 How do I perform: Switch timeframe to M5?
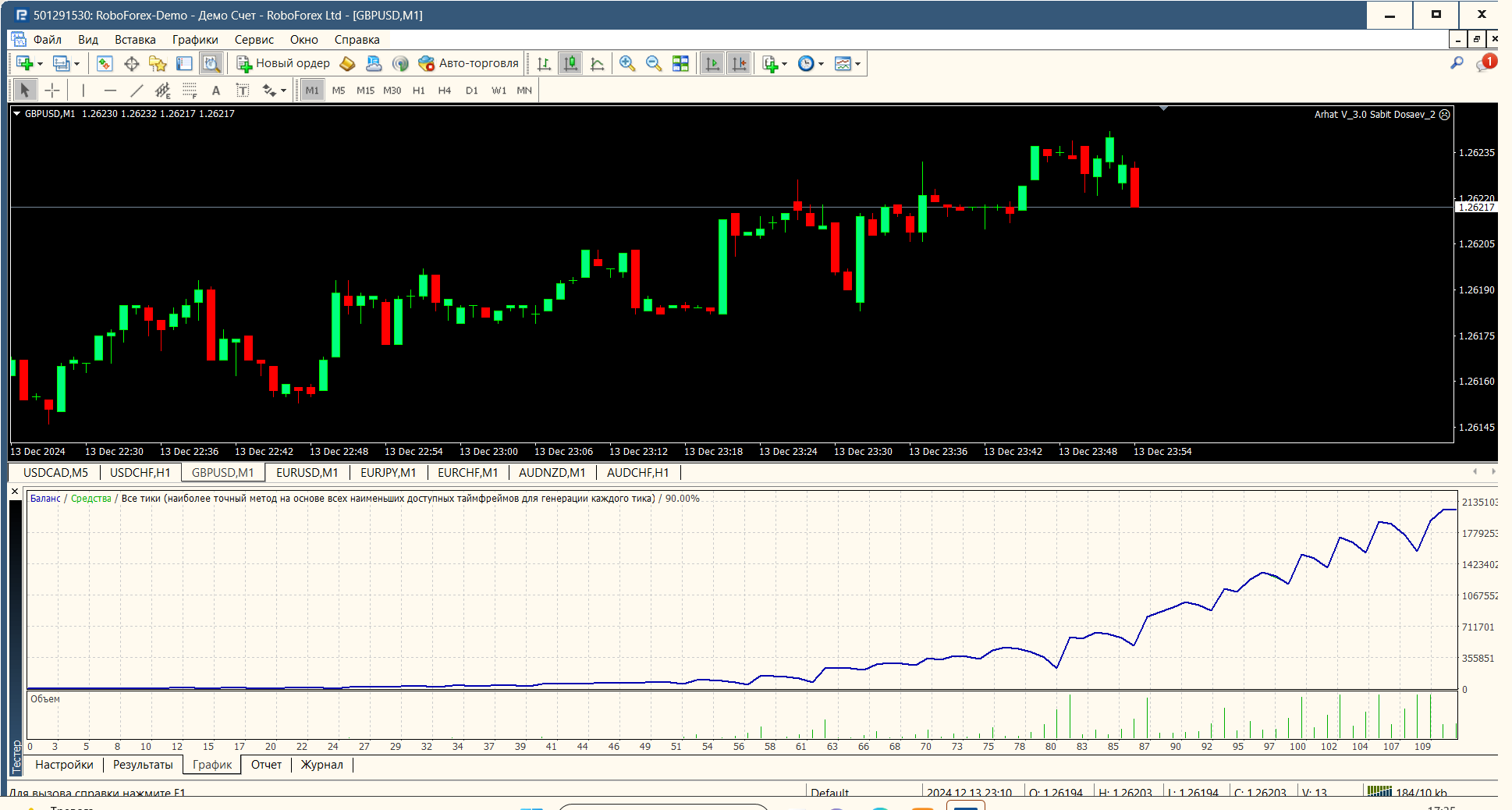[339, 91]
